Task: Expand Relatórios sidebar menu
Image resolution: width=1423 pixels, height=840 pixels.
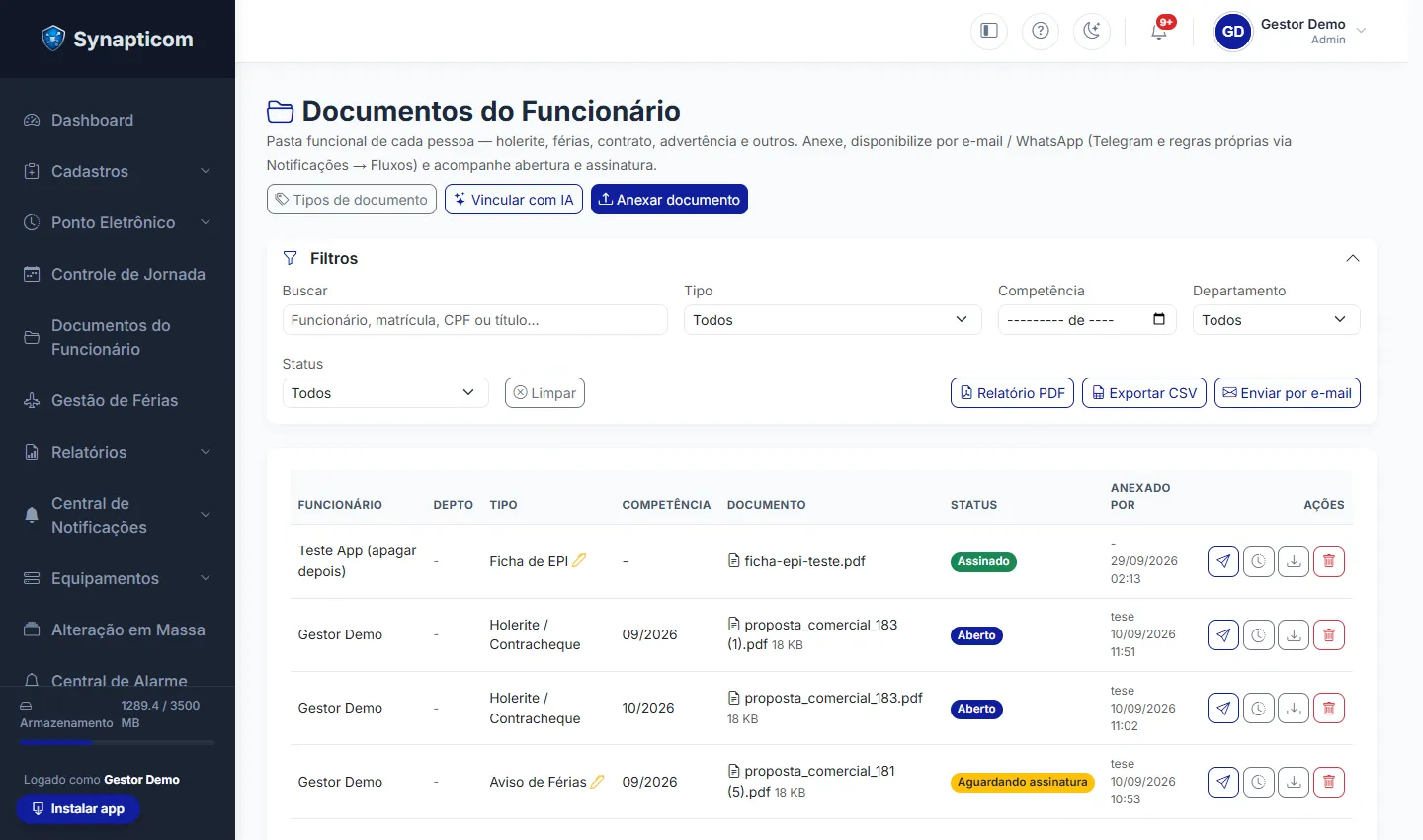Action: [x=118, y=452]
